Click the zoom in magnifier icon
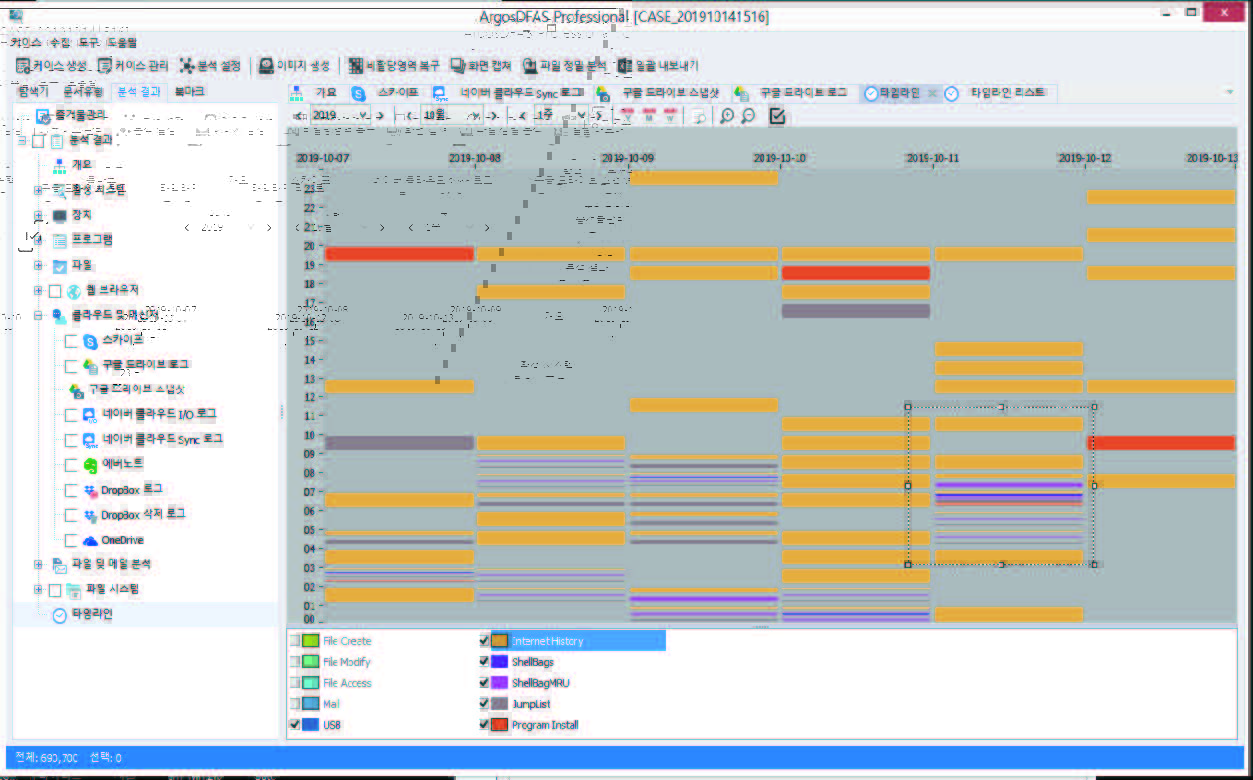 (727, 116)
